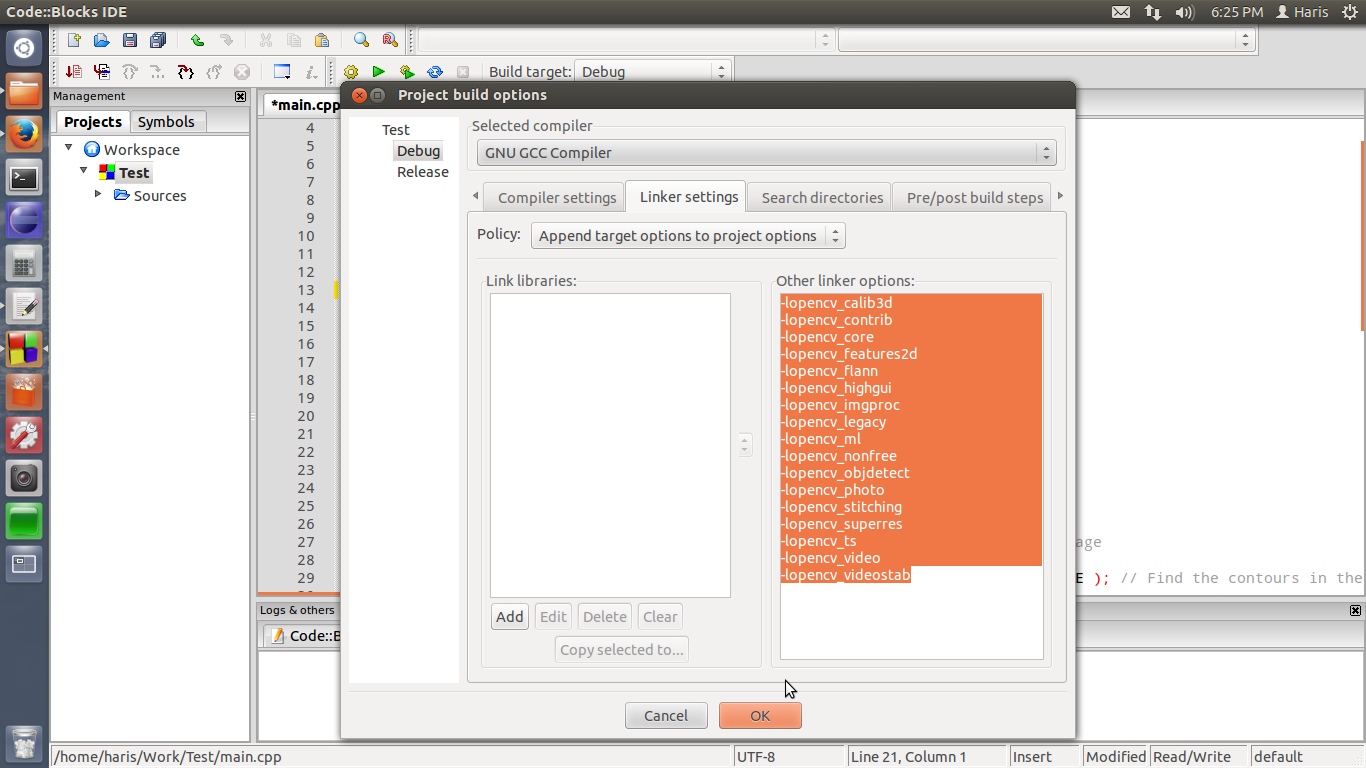This screenshot has width=1366, height=768.
Task: Expand the Sources folder in the tree
Action: point(98,194)
